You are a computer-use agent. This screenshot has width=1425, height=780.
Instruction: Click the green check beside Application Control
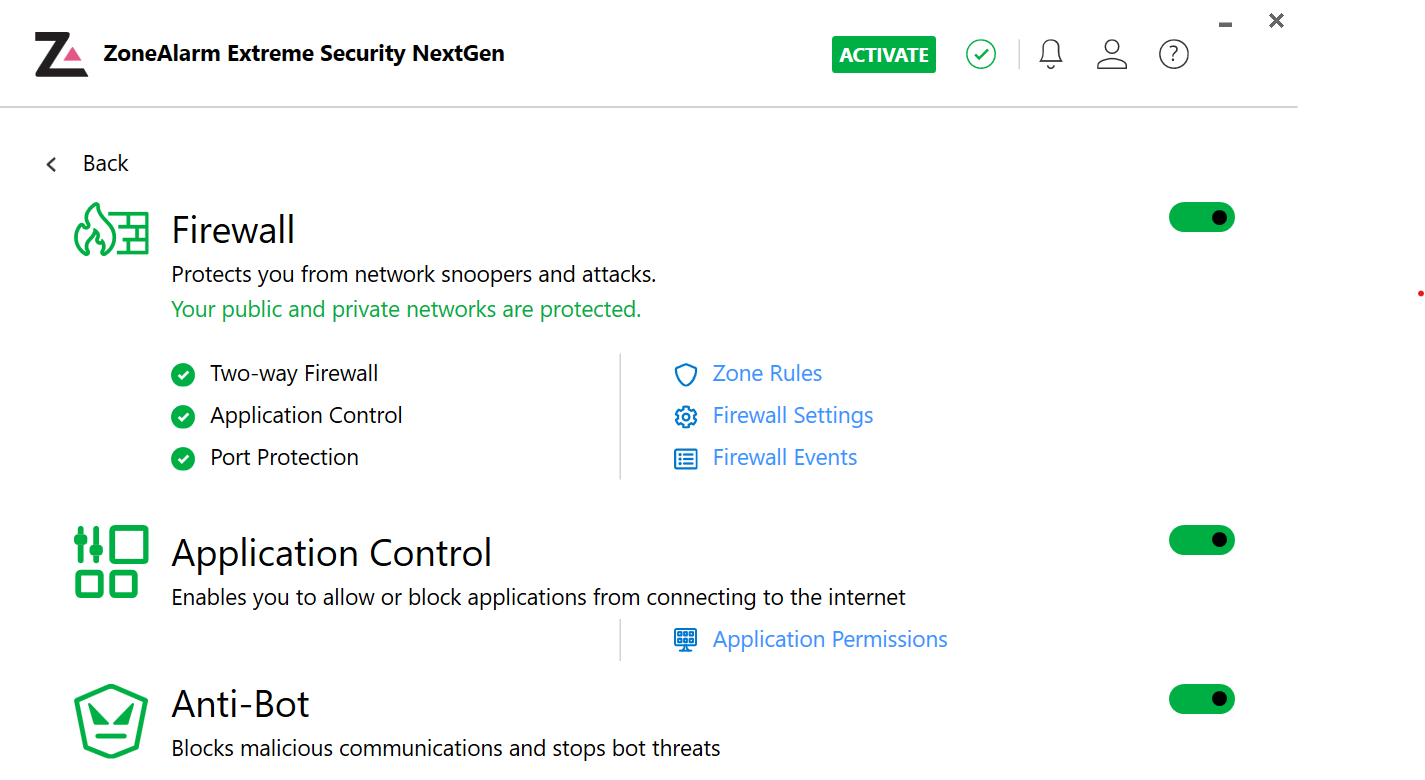click(183, 417)
